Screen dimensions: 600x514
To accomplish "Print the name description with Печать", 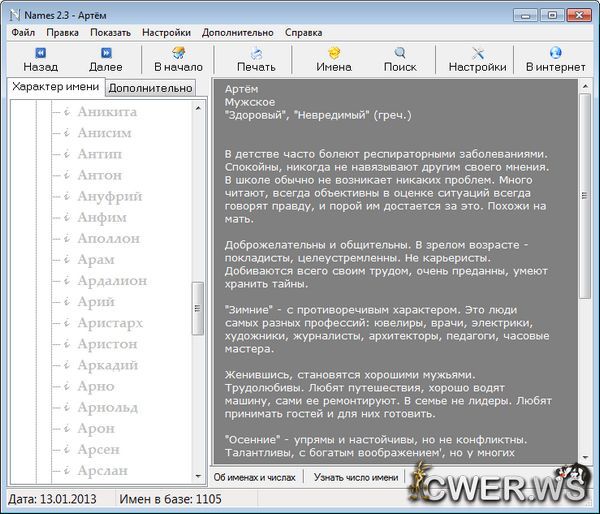I will click(x=256, y=53).
